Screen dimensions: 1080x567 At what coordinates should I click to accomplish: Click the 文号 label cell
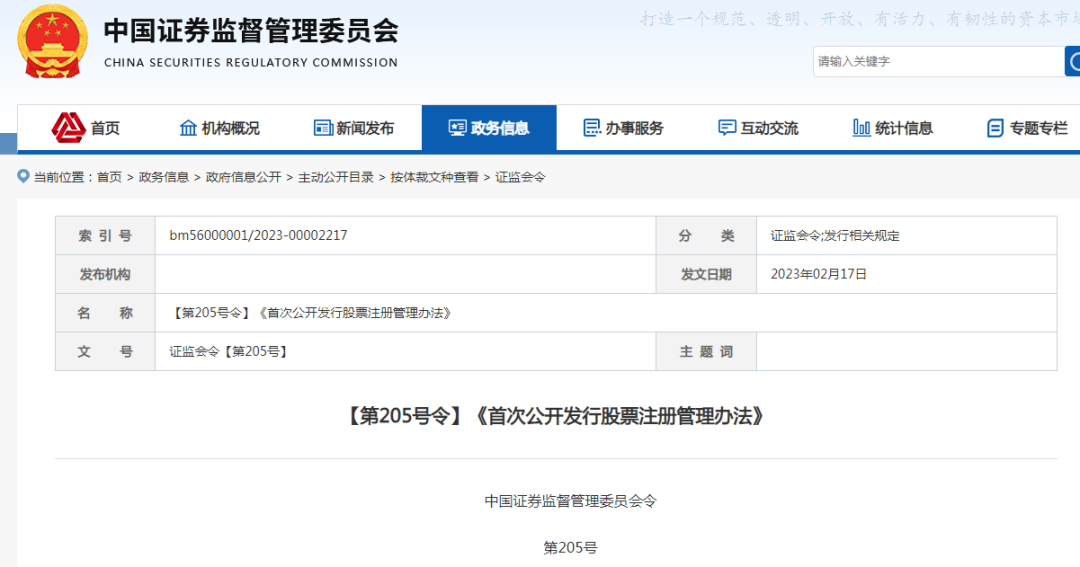pyautogui.click(x=105, y=351)
